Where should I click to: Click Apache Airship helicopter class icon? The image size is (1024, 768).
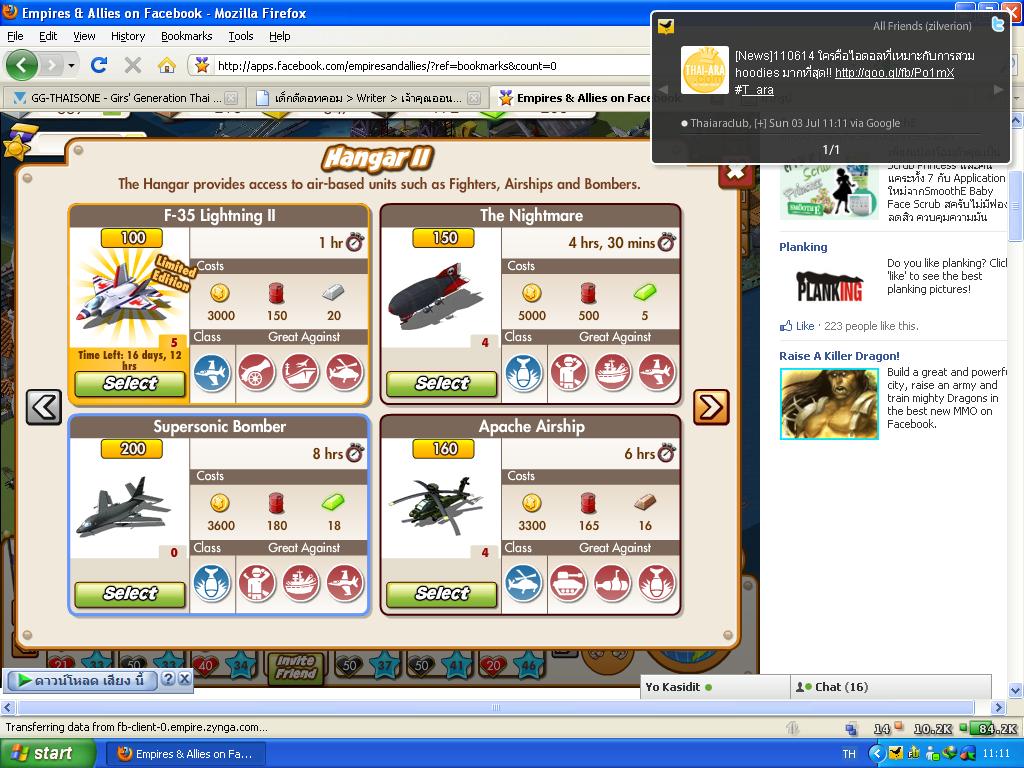pos(524,583)
